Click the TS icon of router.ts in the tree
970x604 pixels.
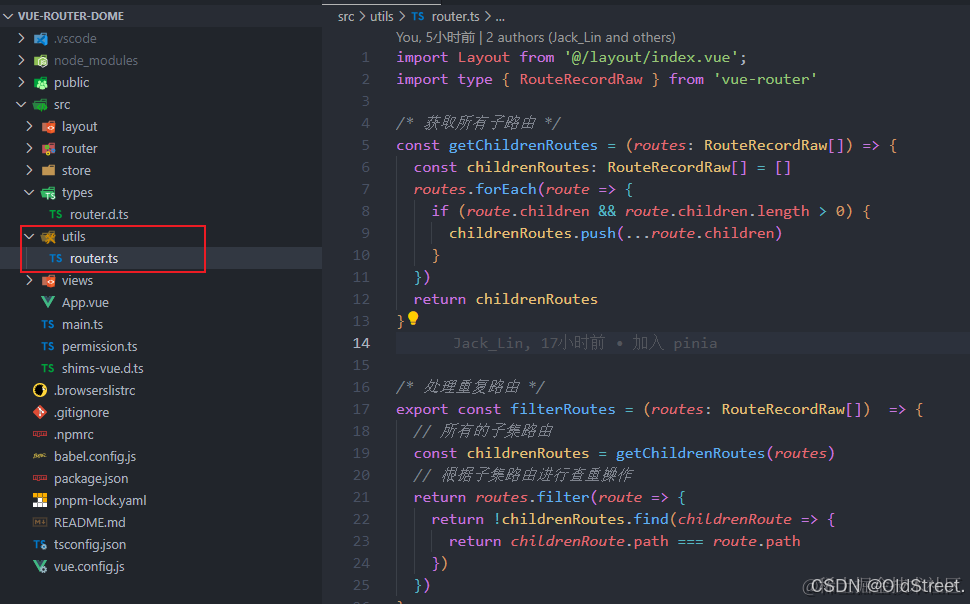click(56, 258)
